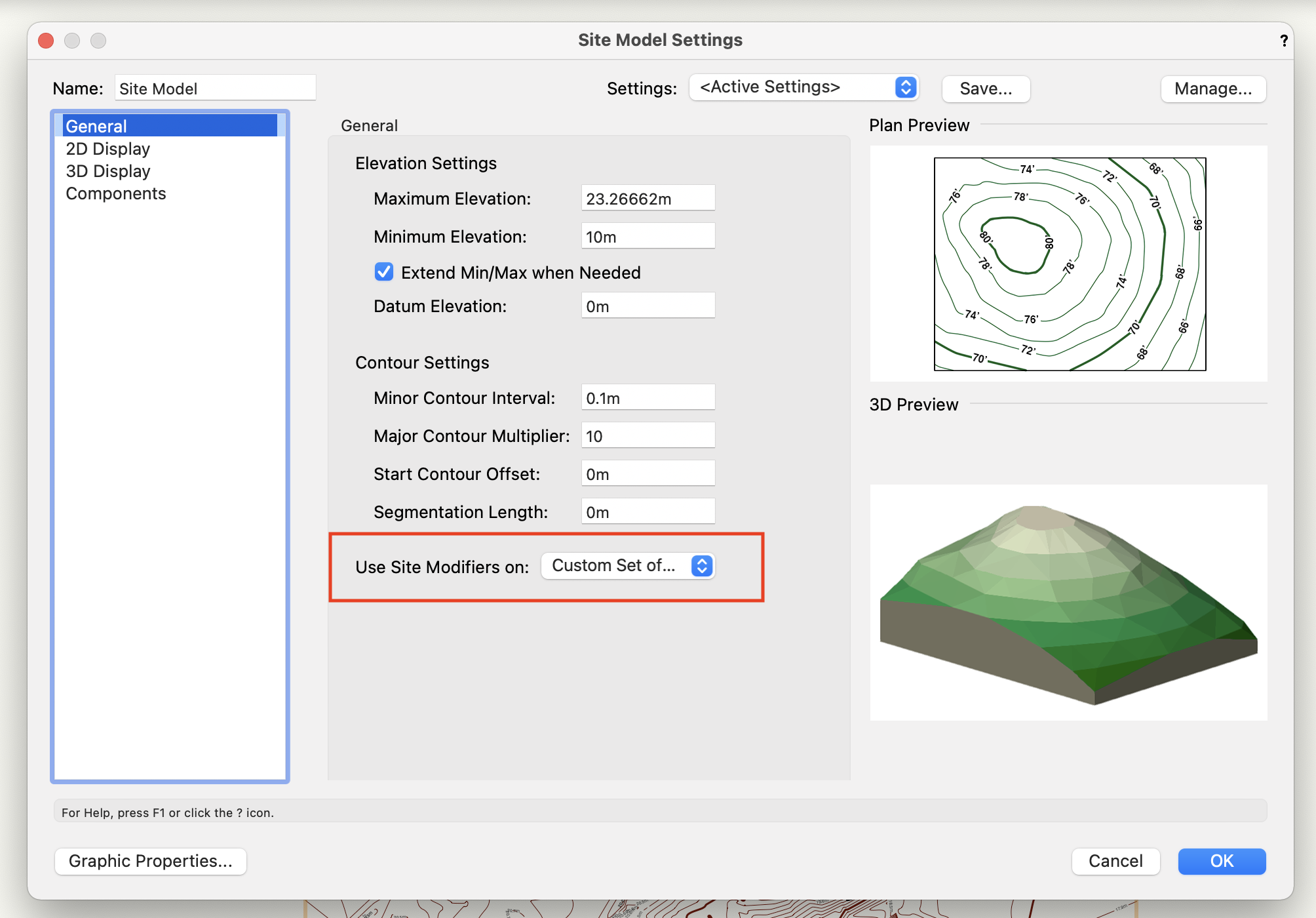Image resolution: width=1316 pixels, height=918 pixels.
Task: Edit the Minimum Elevation value
Action: (x=648, y=236)
